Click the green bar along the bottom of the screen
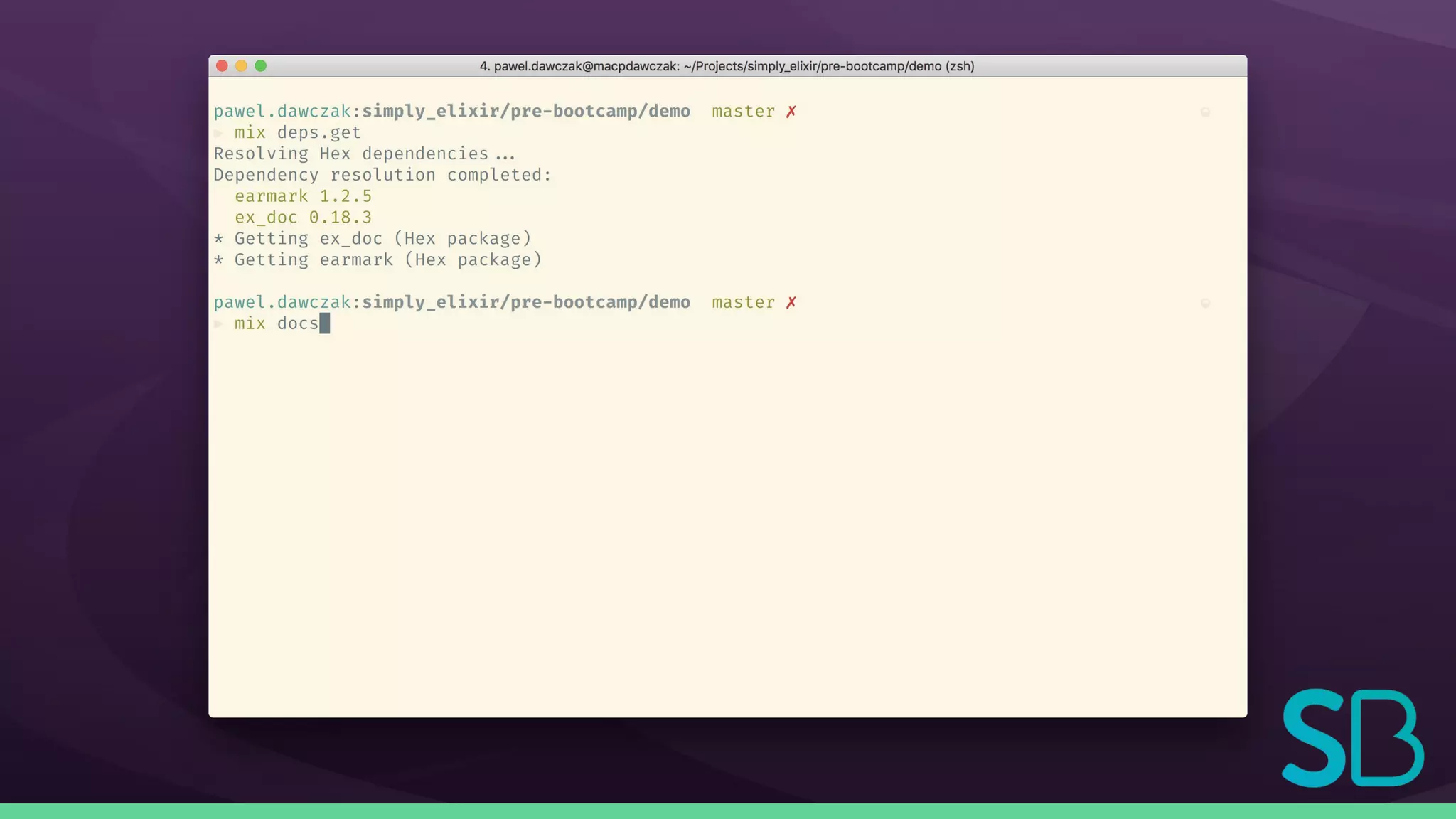 point(728,811)
